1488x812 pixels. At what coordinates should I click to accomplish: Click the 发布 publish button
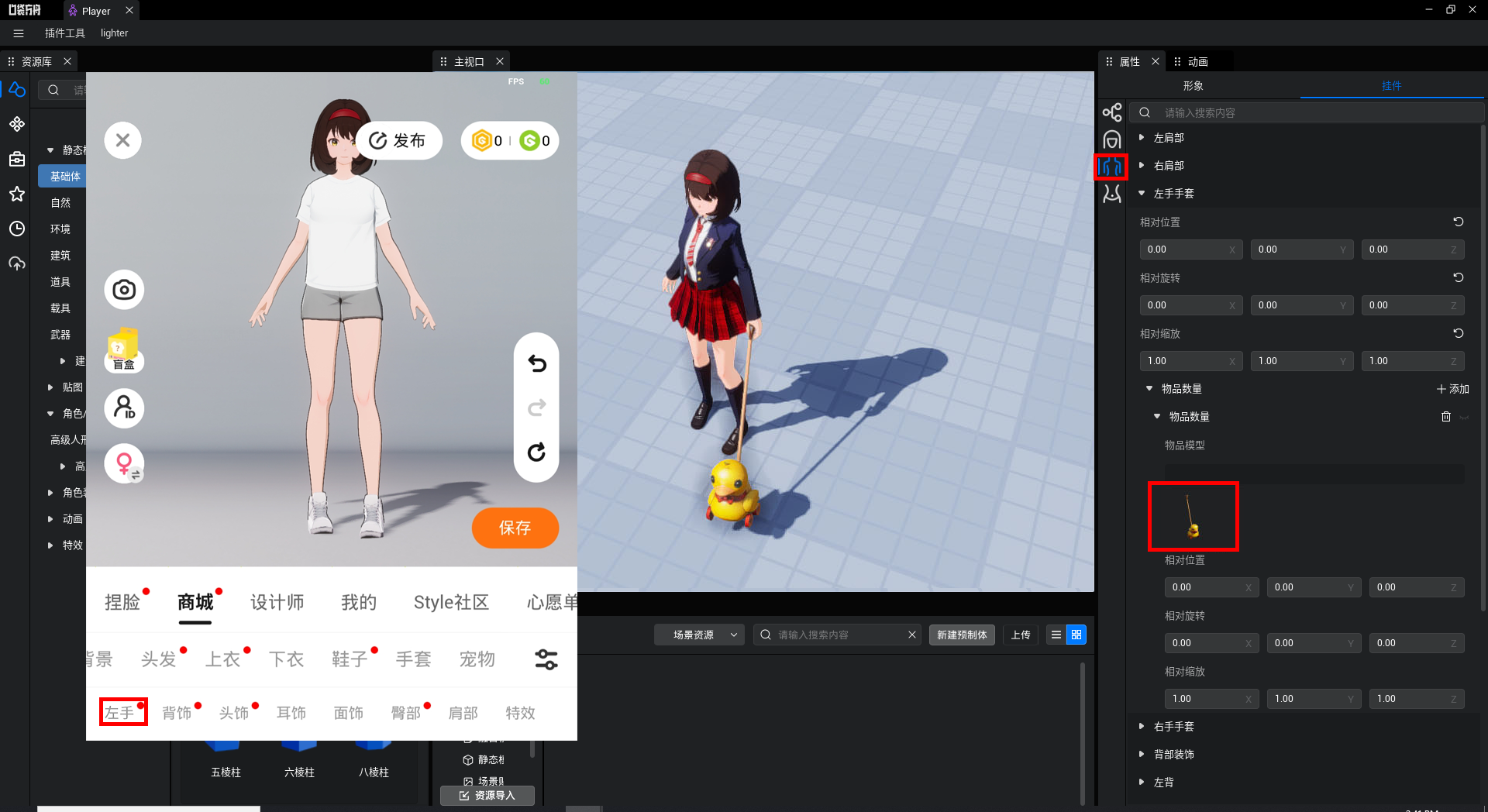pyautogui.click(x=398, y=140)
